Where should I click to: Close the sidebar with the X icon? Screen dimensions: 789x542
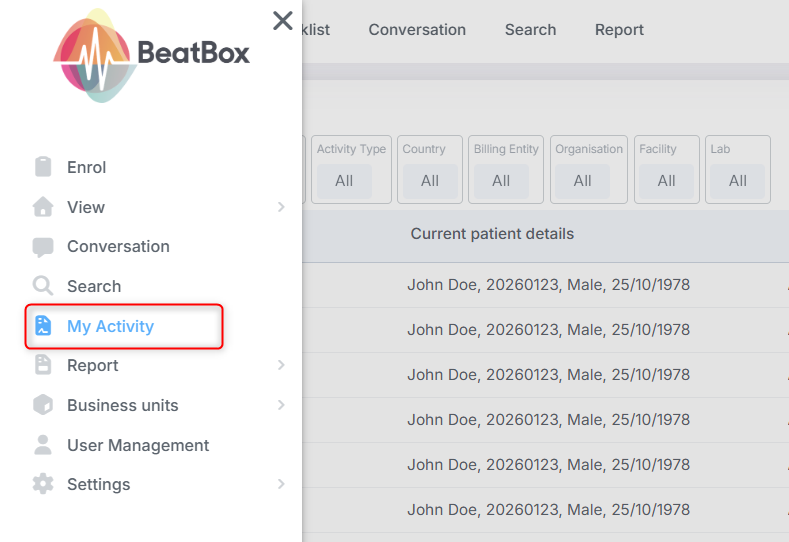click(282, 21)
